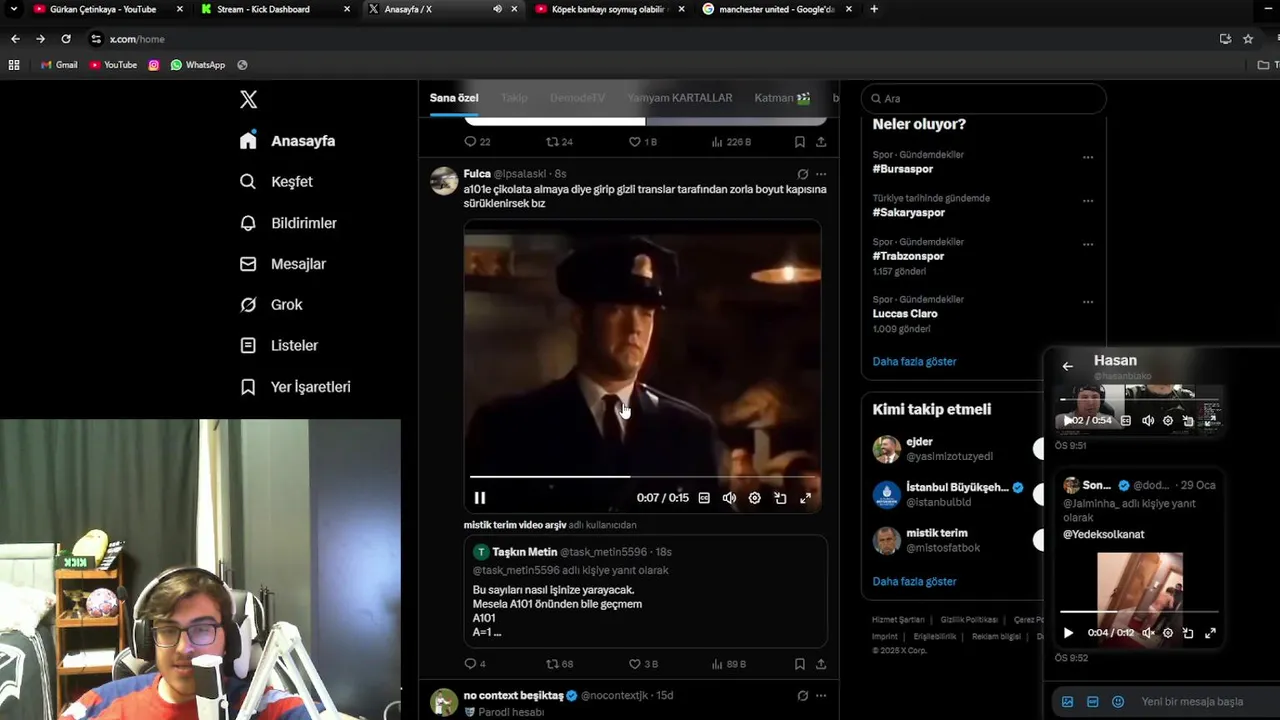
Task: Open emoji picker in chat box
Action: click(1118, 702)
